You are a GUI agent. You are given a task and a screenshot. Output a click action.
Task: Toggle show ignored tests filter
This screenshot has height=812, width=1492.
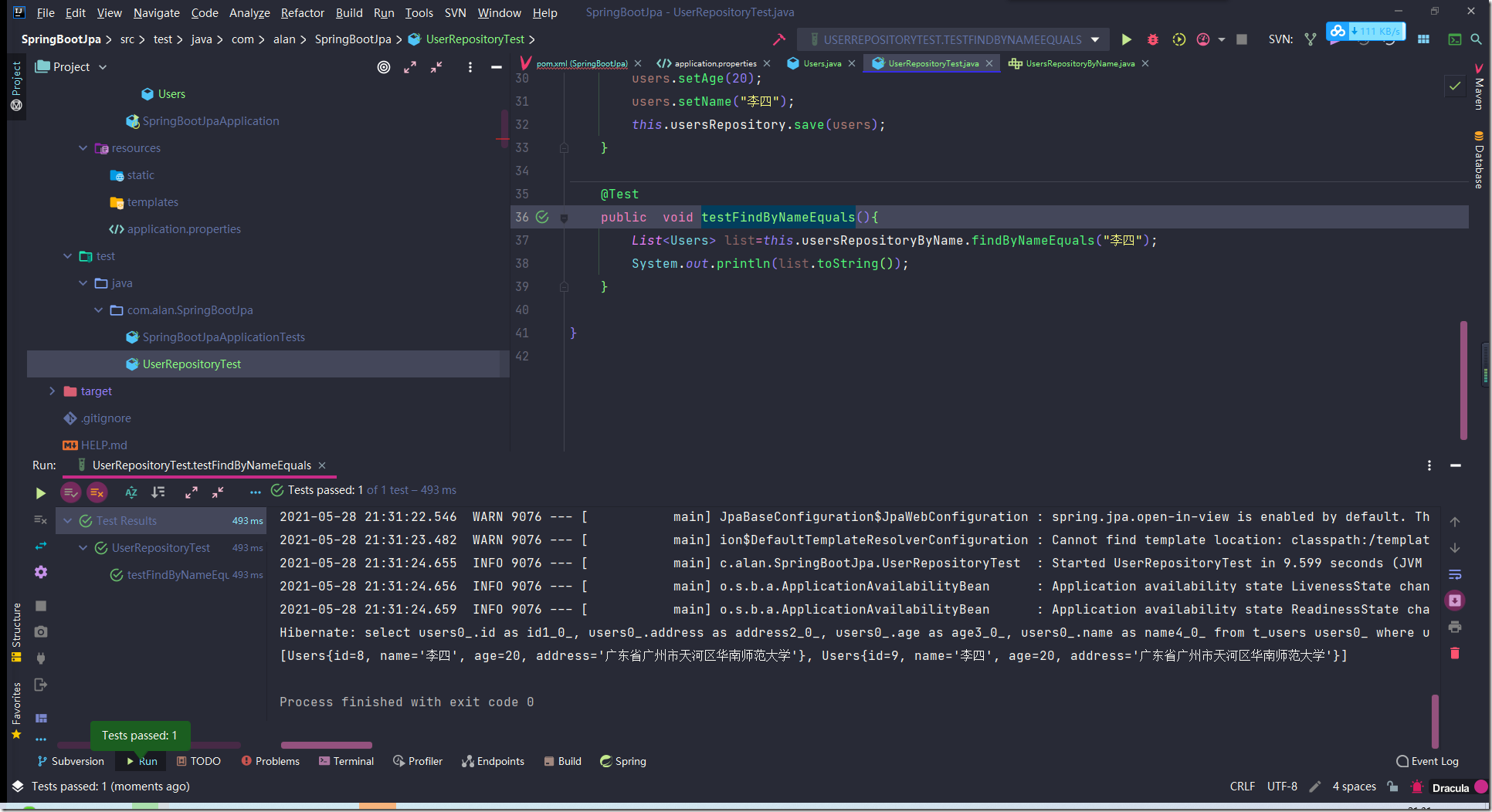pyautogui.click(x=97, y=492)
